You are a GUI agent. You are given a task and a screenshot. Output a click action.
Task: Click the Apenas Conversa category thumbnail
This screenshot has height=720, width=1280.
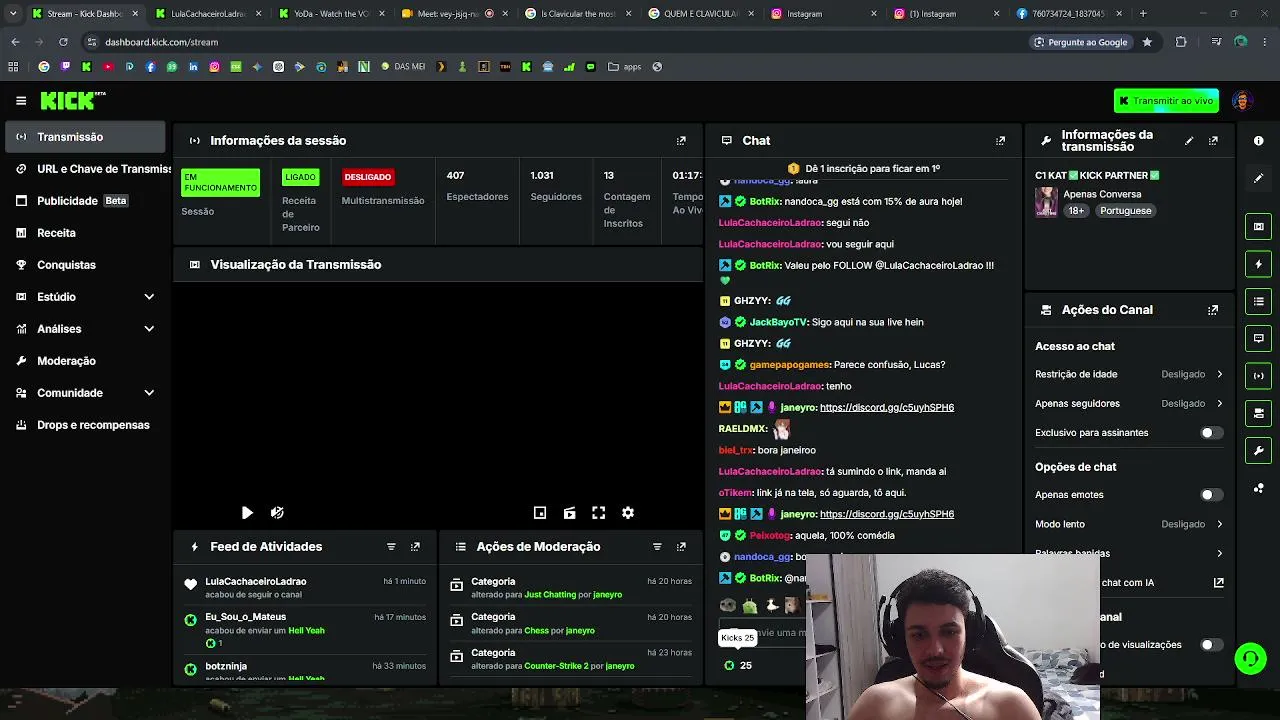coord(1046,202)
